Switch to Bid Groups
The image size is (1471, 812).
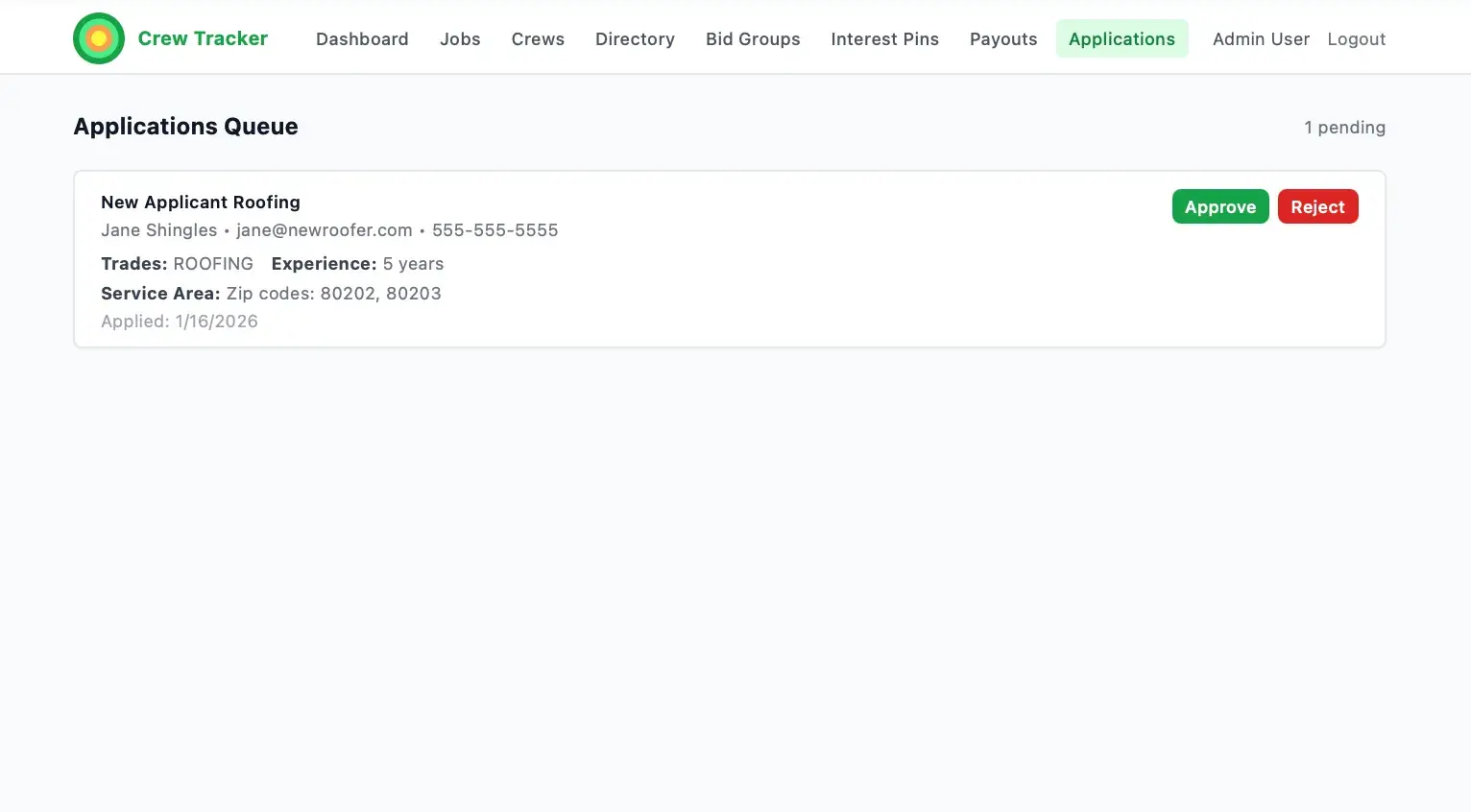coord(753,39)
